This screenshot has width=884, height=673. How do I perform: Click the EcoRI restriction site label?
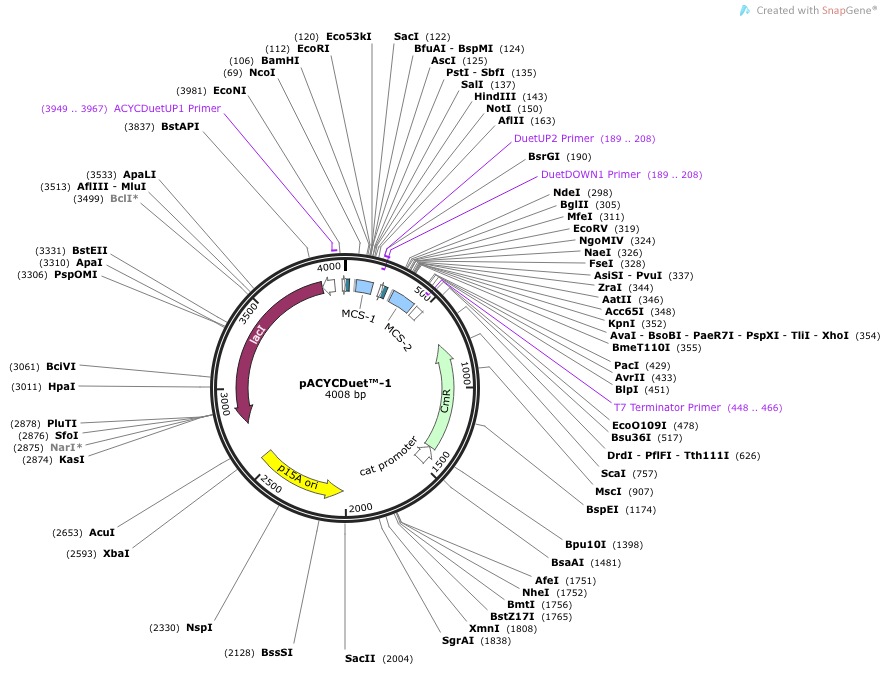[313, 48]
